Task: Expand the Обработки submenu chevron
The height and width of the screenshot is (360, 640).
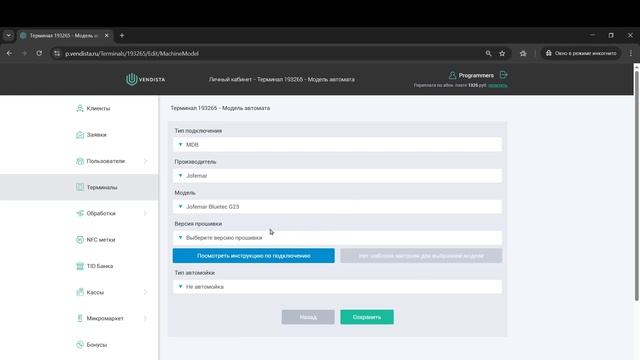Action: (145, 213)
